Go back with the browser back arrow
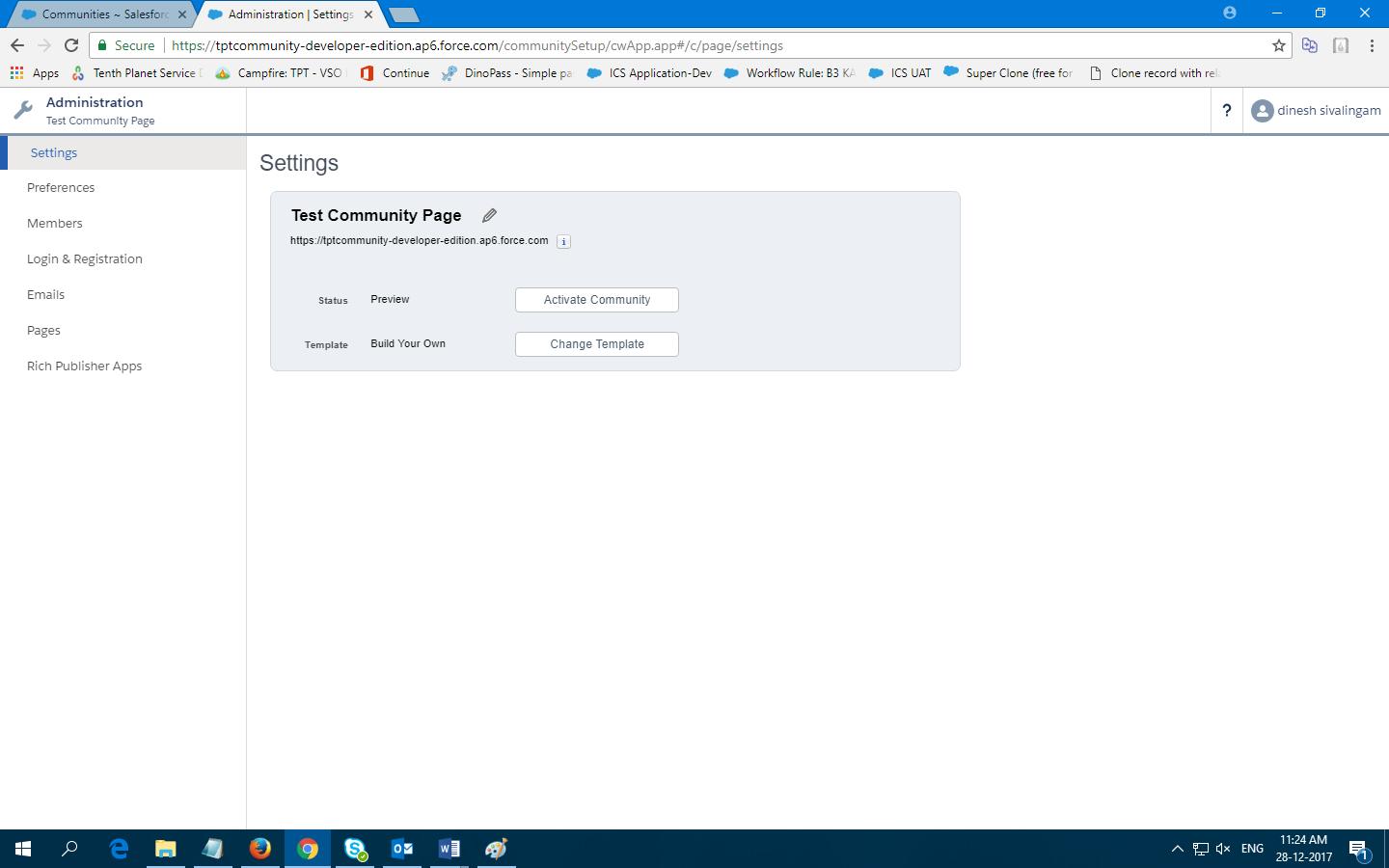Image resolution: width=1389 pixels, height=868 pixels. (x=17, y=45)
